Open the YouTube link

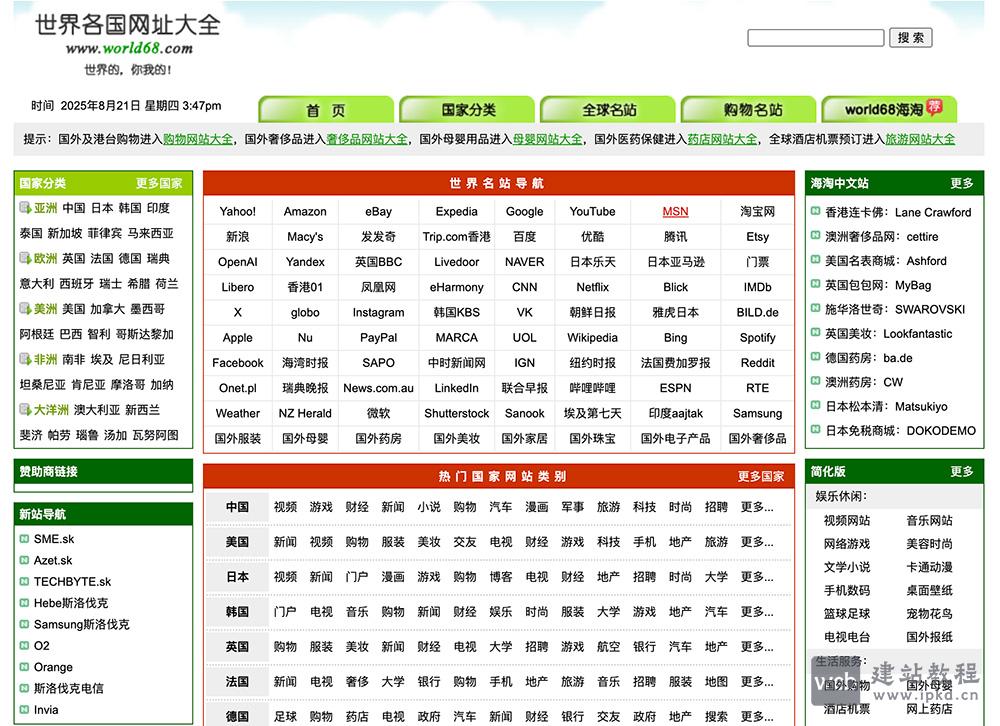point(592,211)
